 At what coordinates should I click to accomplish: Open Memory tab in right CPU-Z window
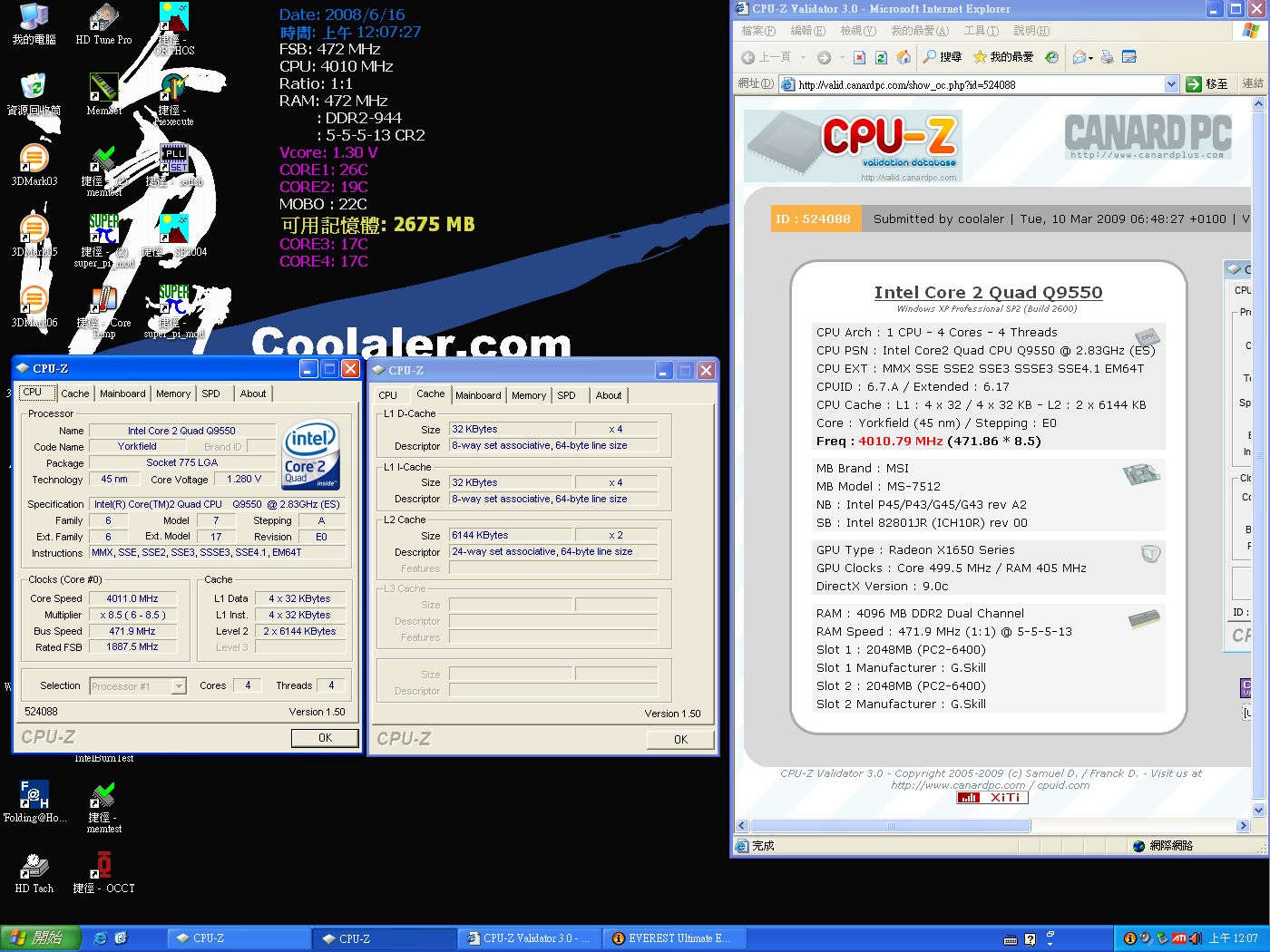click(529, 395)
